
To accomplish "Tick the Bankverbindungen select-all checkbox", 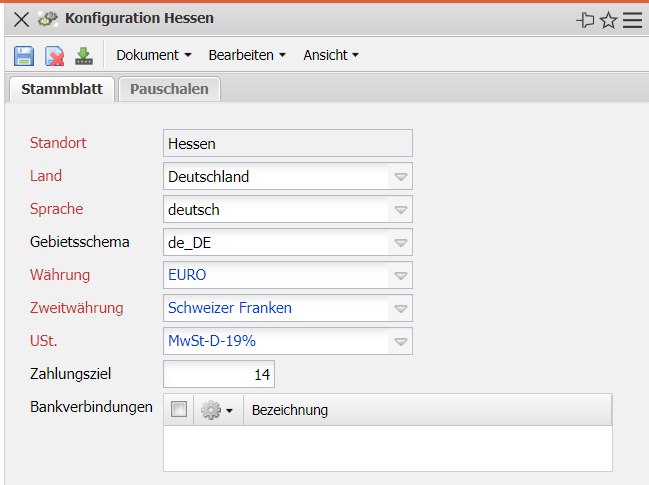I will click(x=178, y=409).
